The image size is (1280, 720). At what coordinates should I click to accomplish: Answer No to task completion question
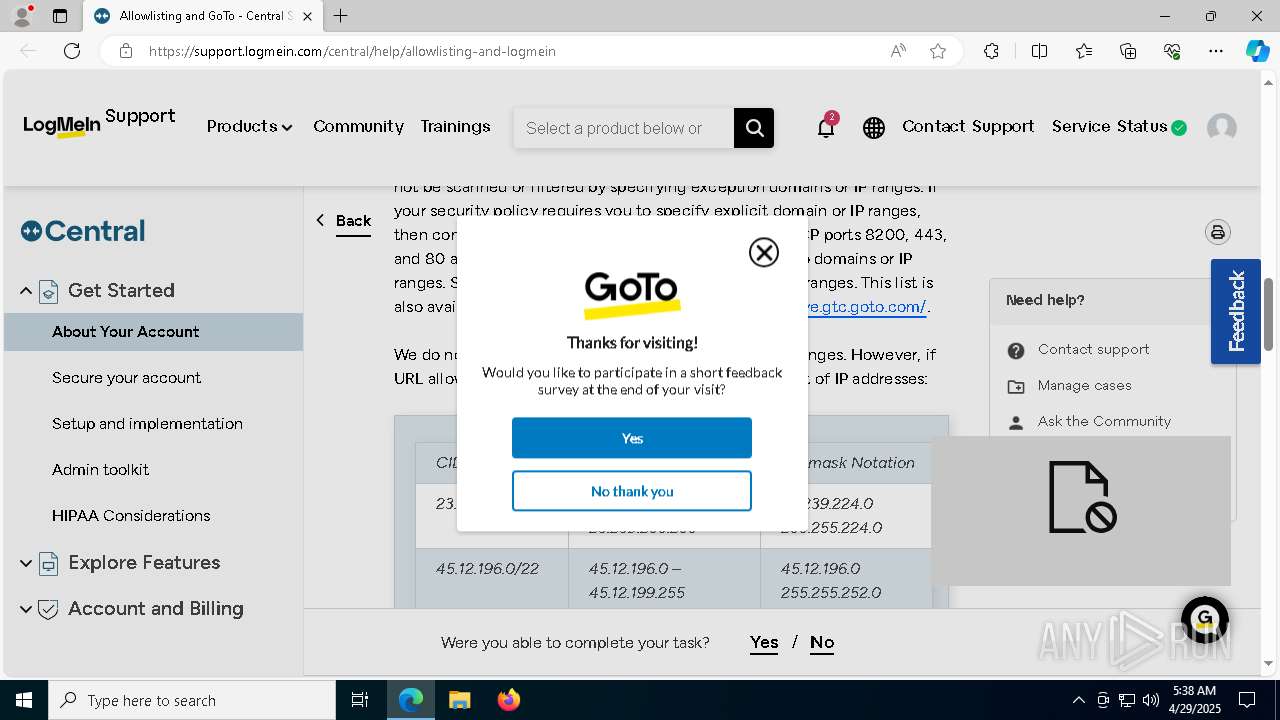point(822,643)
